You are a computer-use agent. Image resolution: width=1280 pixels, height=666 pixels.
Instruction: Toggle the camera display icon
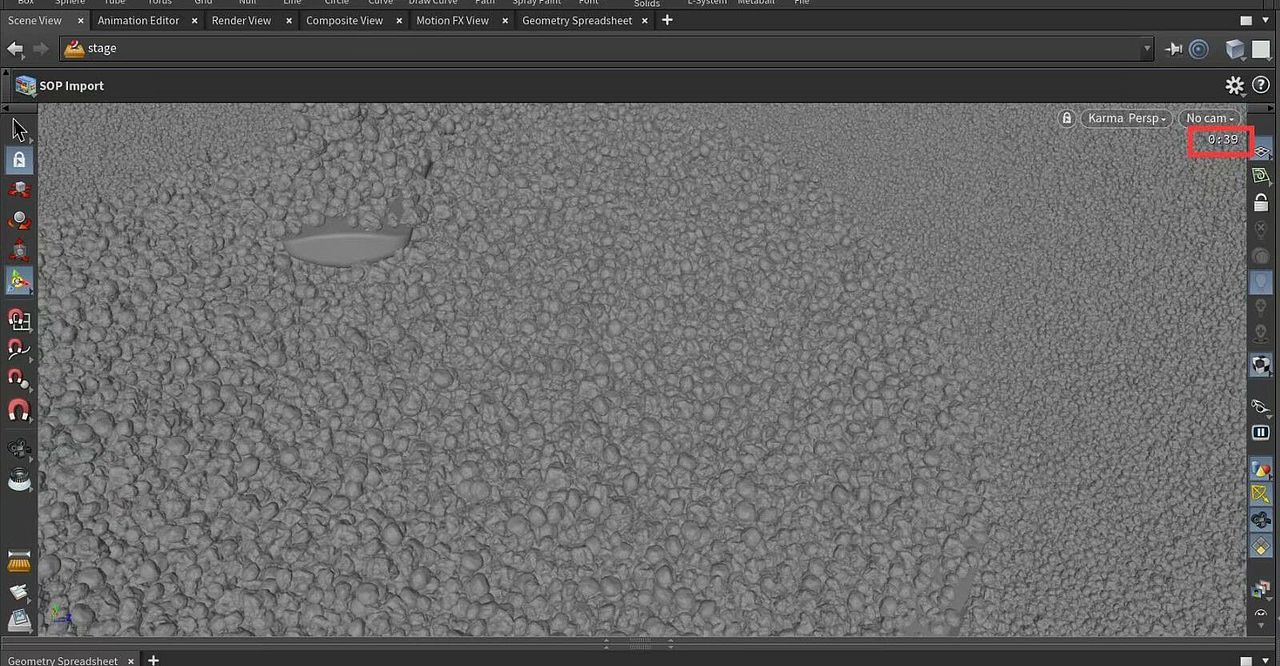click(x=1261, y=520)
